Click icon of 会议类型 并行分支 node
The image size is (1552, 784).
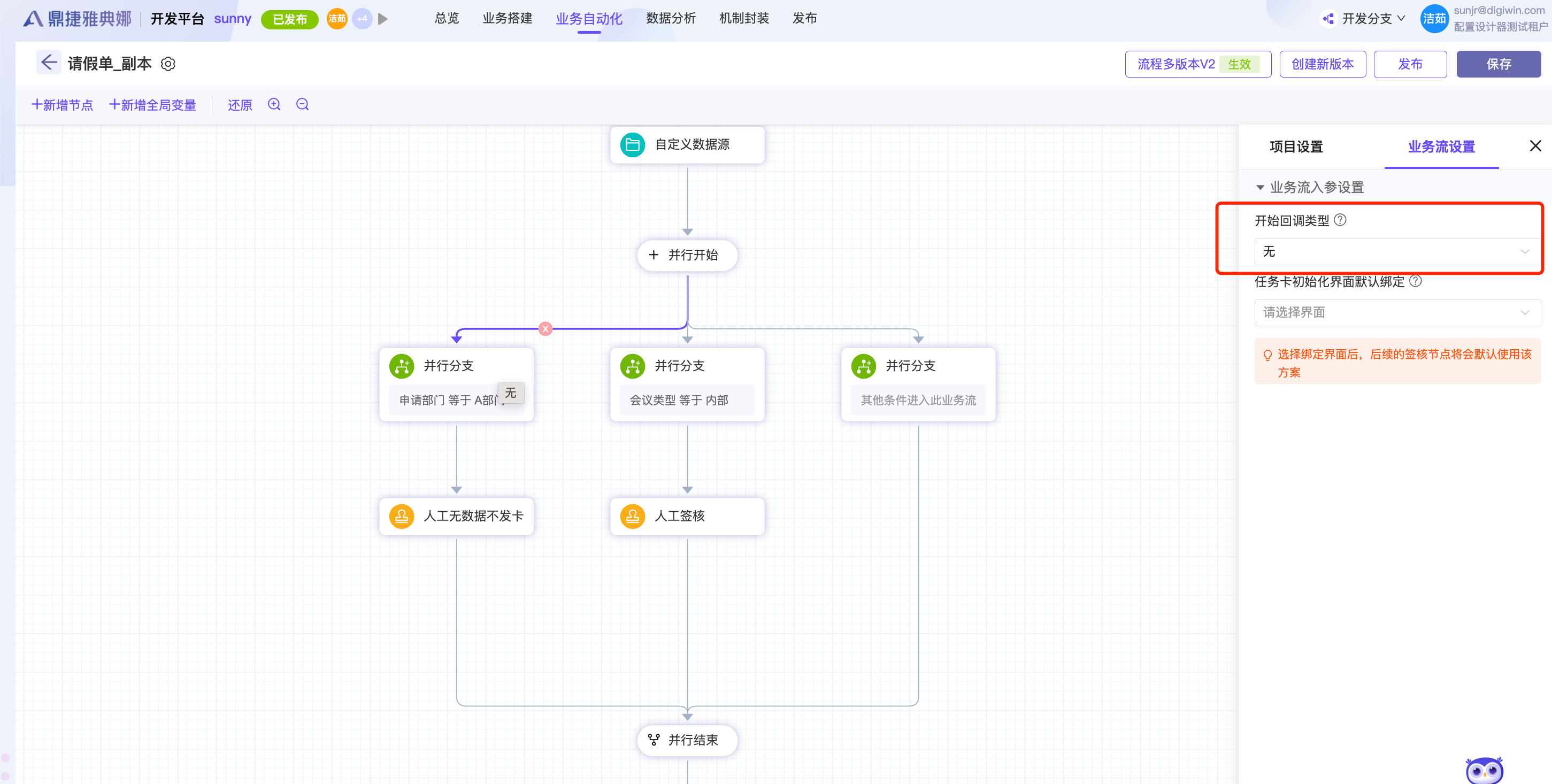pyautogui.click(x=632, y=366)
